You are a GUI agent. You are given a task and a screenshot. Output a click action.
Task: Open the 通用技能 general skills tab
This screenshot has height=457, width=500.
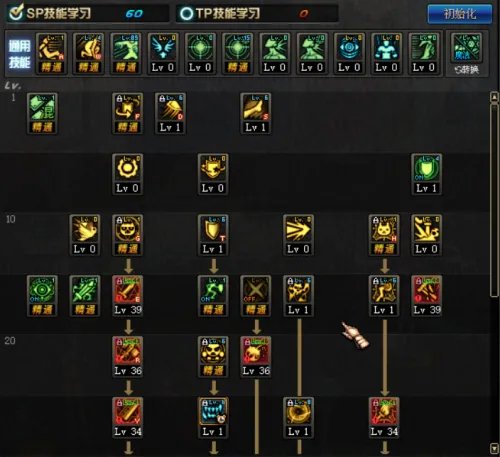[19, 54]
